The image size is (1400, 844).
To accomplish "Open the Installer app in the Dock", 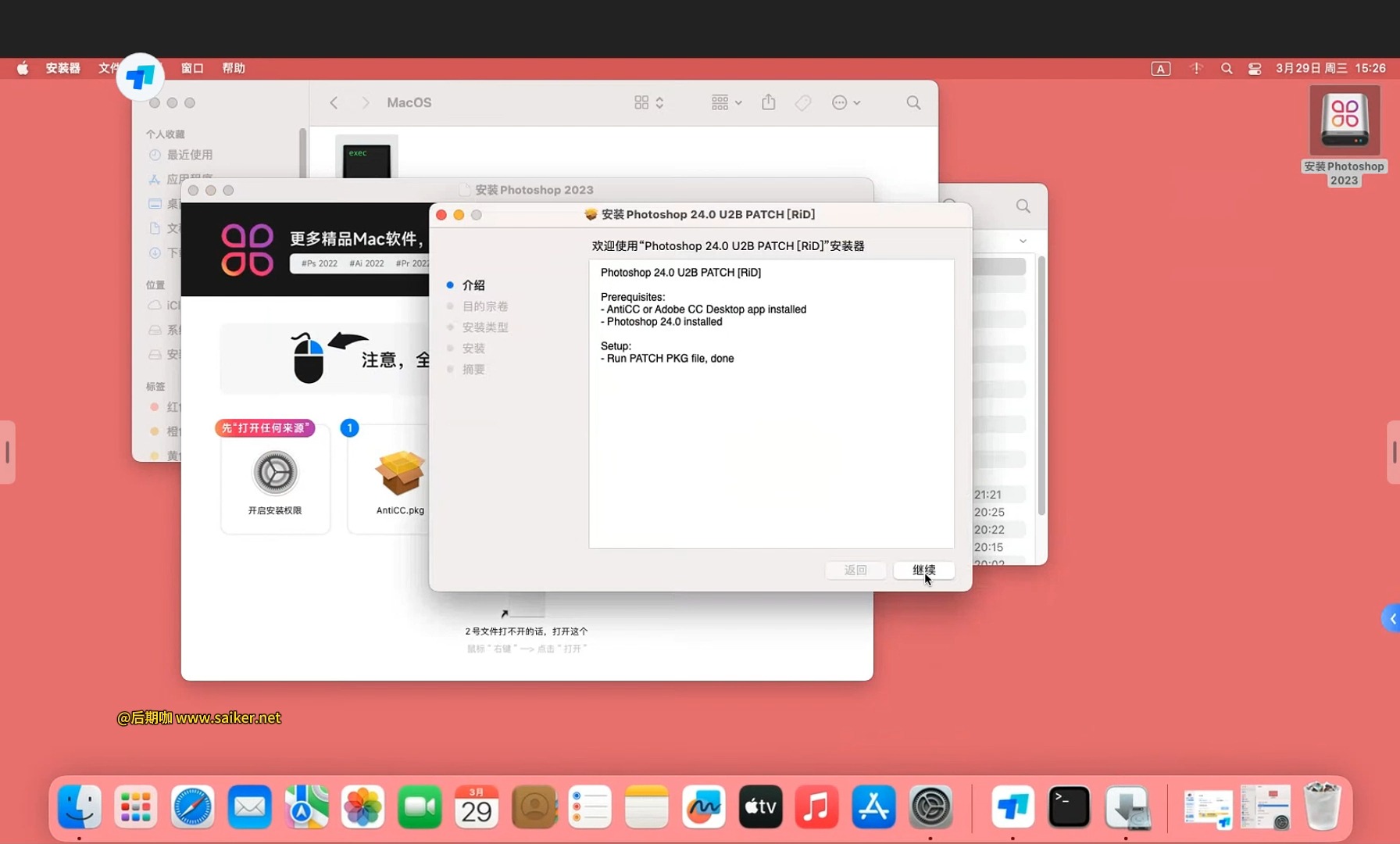I will click(x=1127, y=807).
